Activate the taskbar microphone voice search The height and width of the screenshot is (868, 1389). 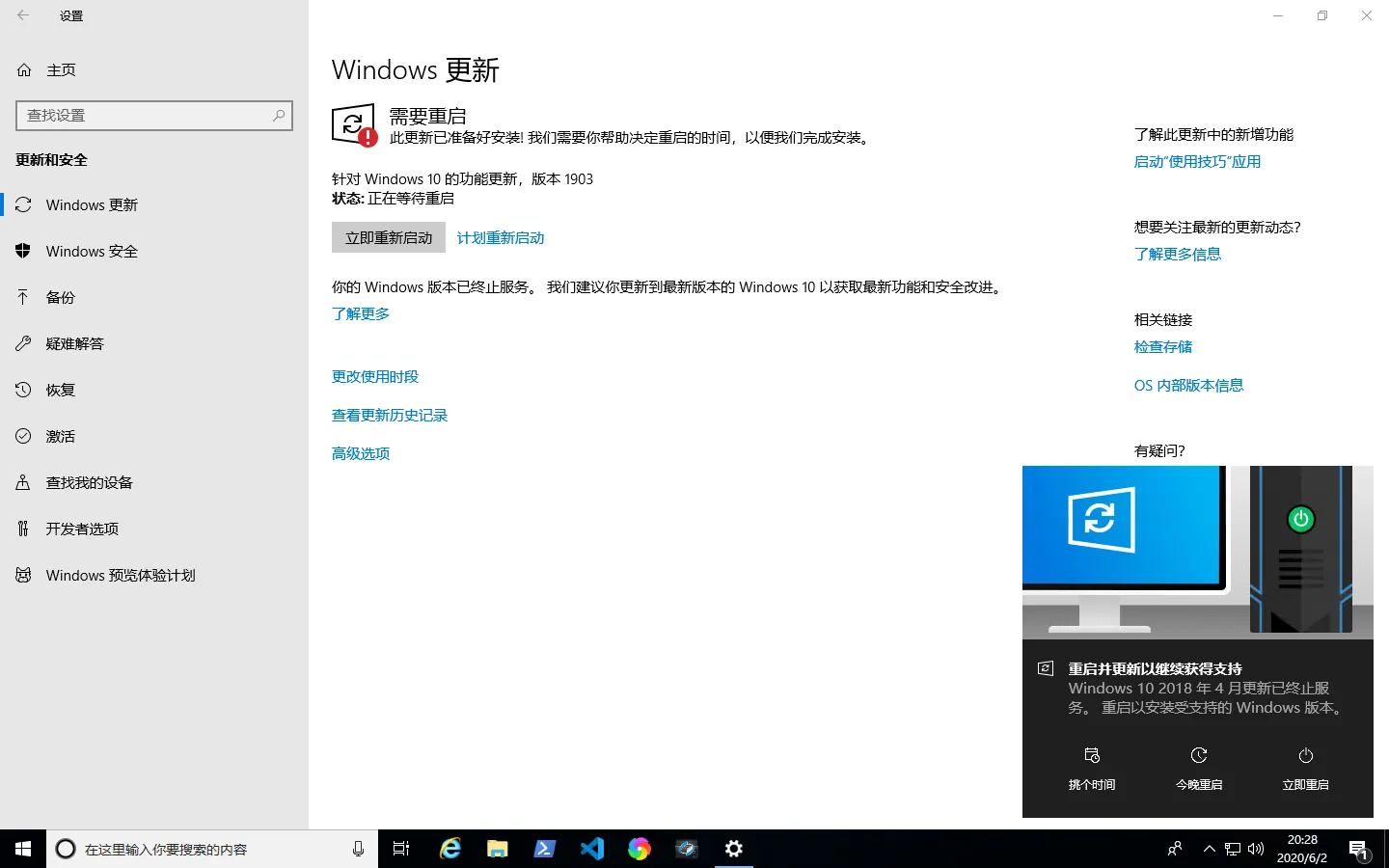pyautogui.click(x=358, y=849)
